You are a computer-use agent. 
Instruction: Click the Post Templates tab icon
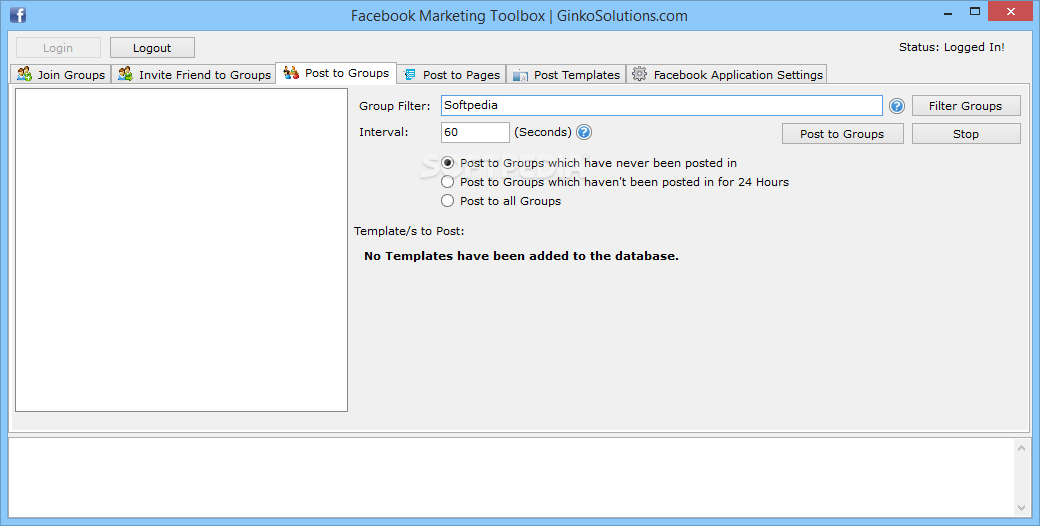click(x=520, y=75)
